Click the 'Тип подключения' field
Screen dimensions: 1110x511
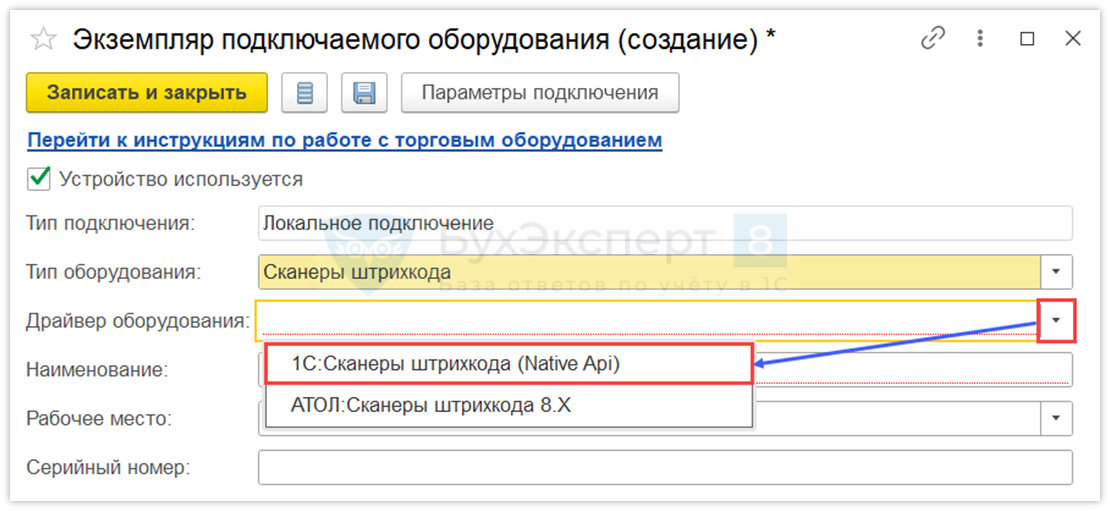coord(665,224)
